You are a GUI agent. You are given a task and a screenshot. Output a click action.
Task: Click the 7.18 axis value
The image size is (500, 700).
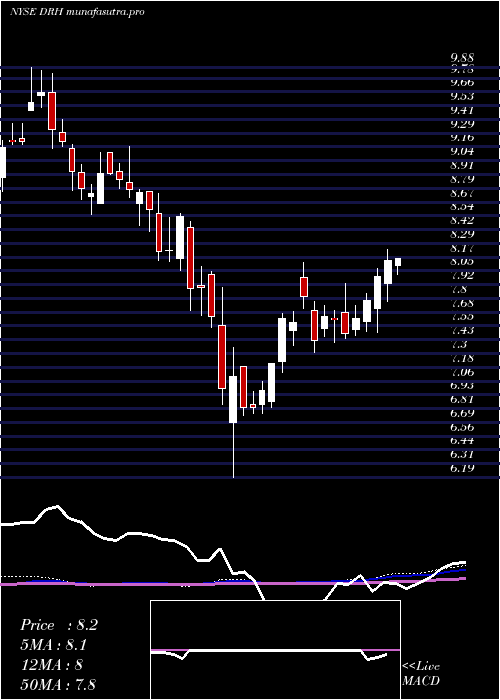[x=462, y=358]
